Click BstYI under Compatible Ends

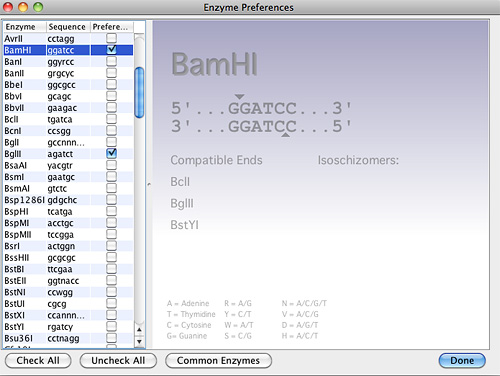[x=184, y=225]
